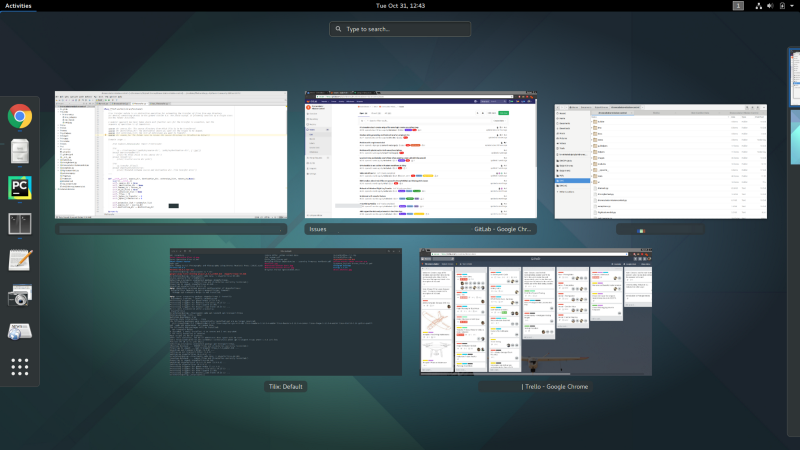Open the Files cabinet icon in dock
This screenshot has height=450, width=800.
(20, 152)
